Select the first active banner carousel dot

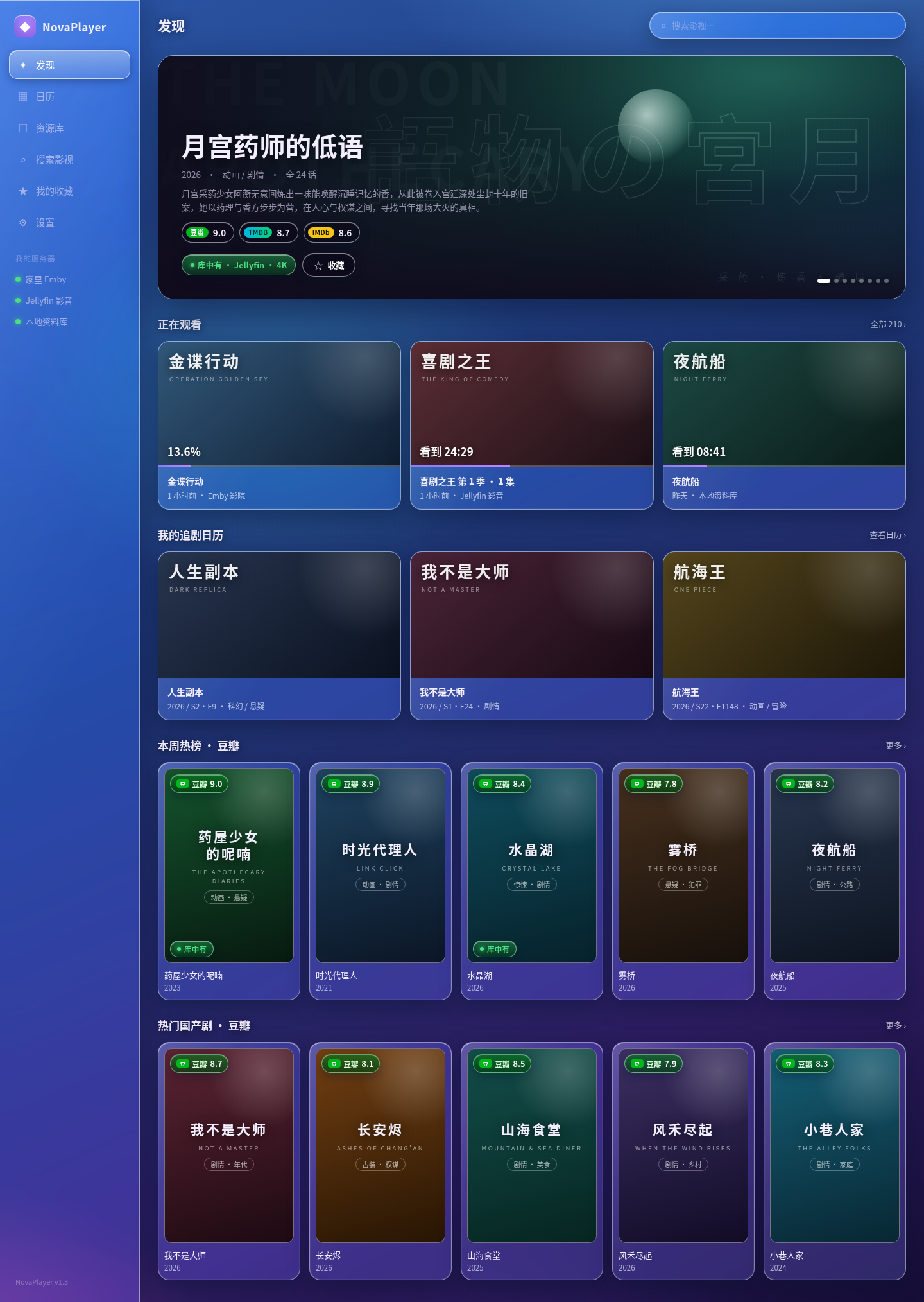point(824,281)
